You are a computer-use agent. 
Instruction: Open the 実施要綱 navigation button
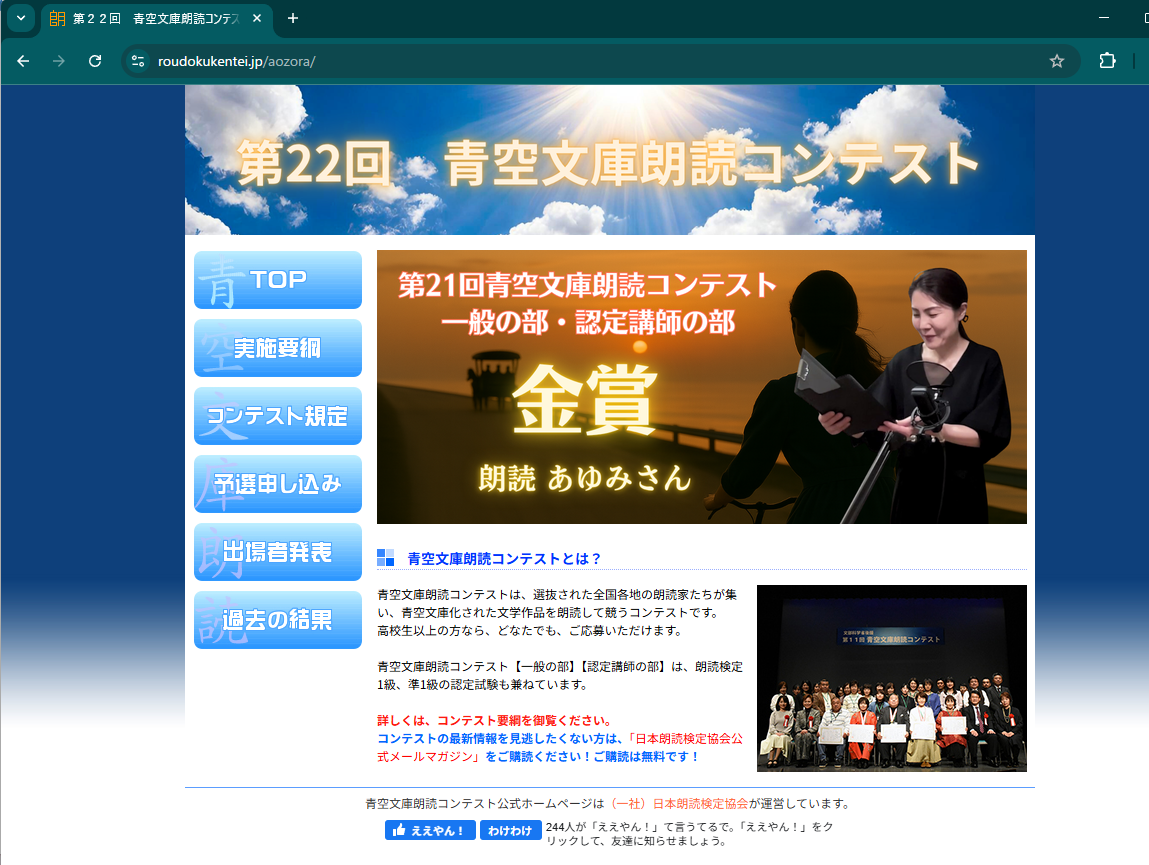[x=278, y=348]
